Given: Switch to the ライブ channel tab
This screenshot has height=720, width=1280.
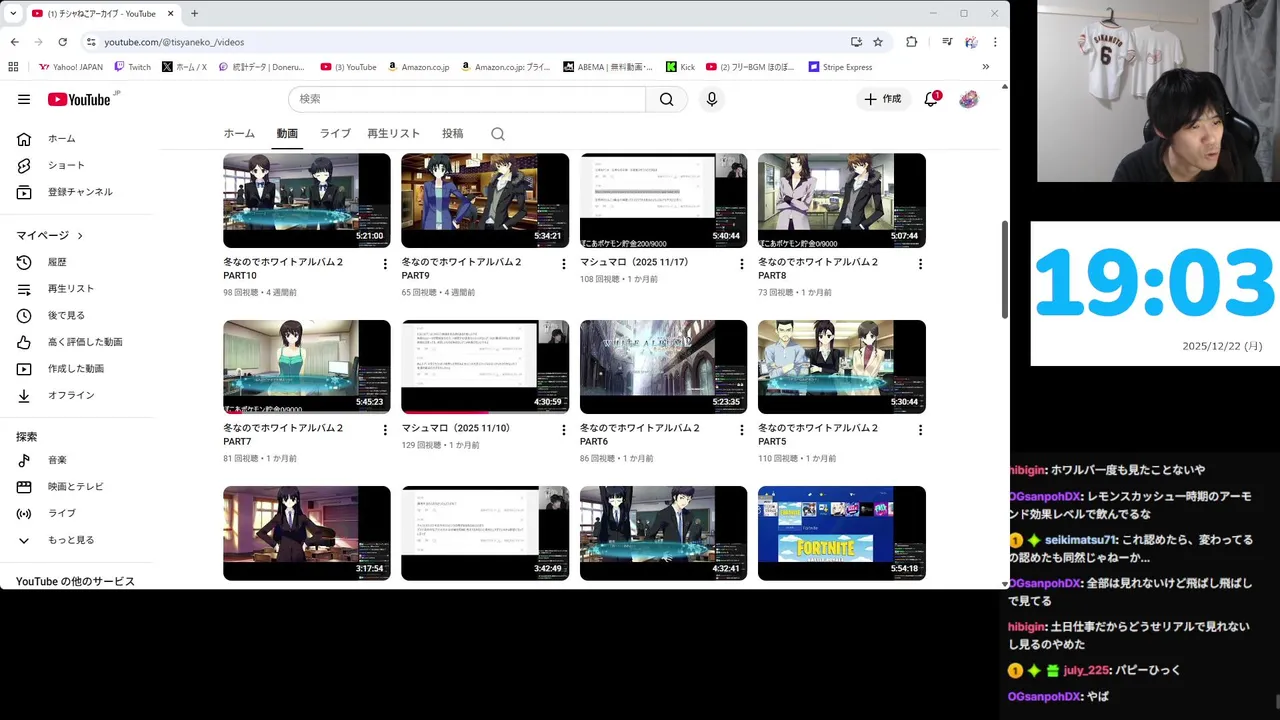Looking at the screenshot, I should tap(335, 134).
